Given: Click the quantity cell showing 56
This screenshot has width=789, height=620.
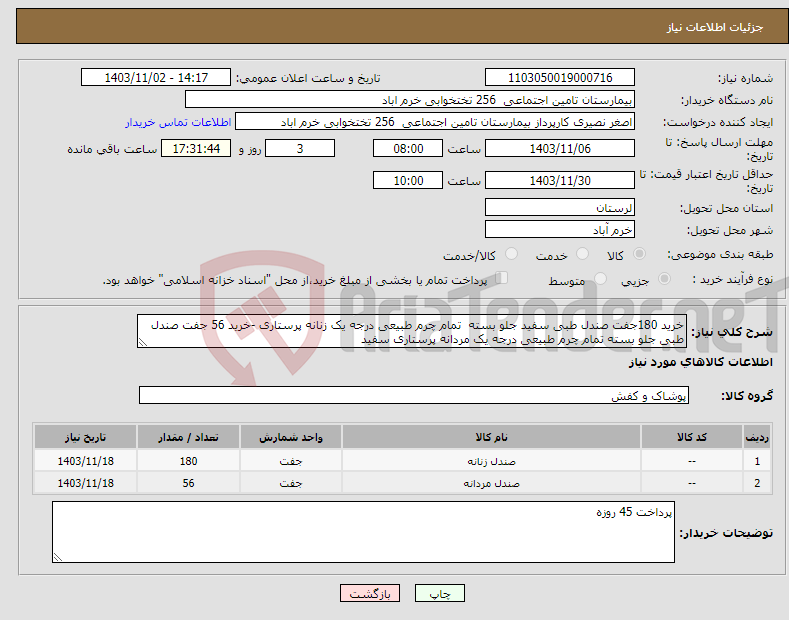Looking at the screenshot, I should pos(188,483).
